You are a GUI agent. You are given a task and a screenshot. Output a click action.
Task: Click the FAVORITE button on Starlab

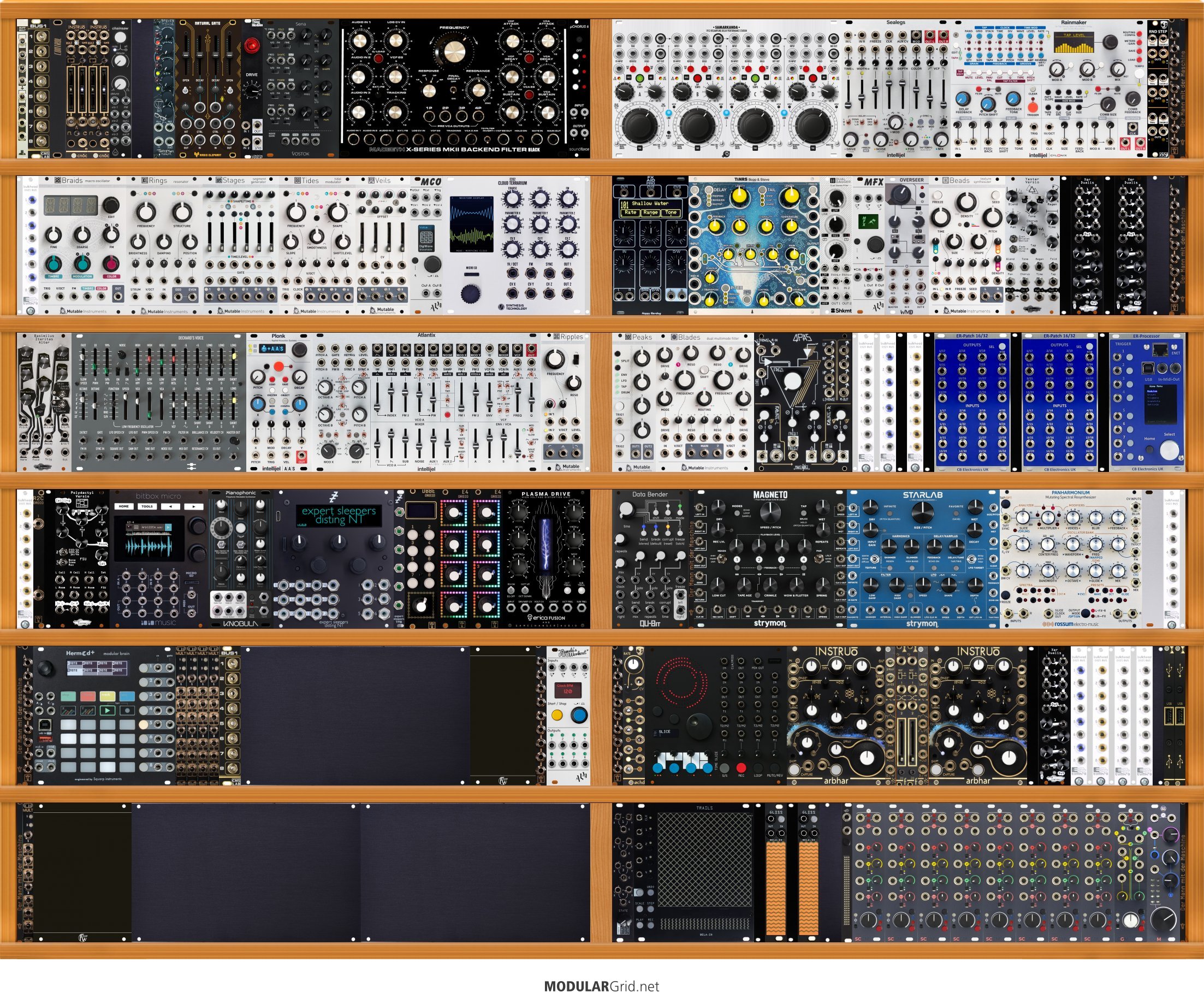coord(956,515)
